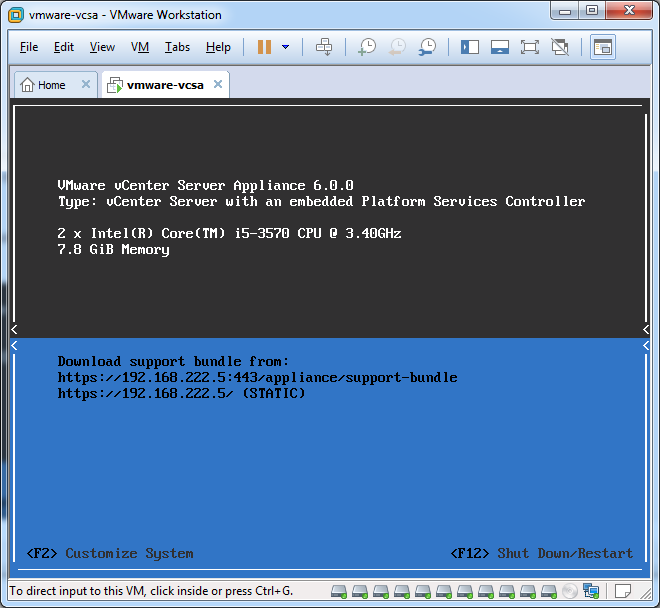Click the window resize grip corner
This screenshot has width=660, height=608.
pyautogui.click(x=645, y=593)
